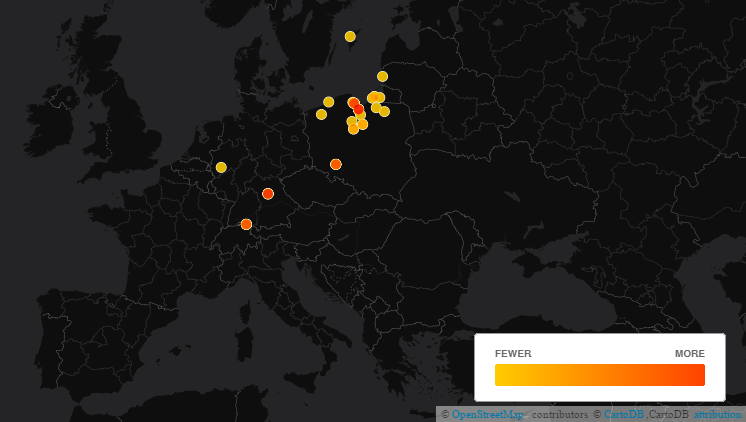Click the yellow-to-red legend gradient bar
Image resolution: width=746 pixels, height=422 pixels.
click(599, 375)
